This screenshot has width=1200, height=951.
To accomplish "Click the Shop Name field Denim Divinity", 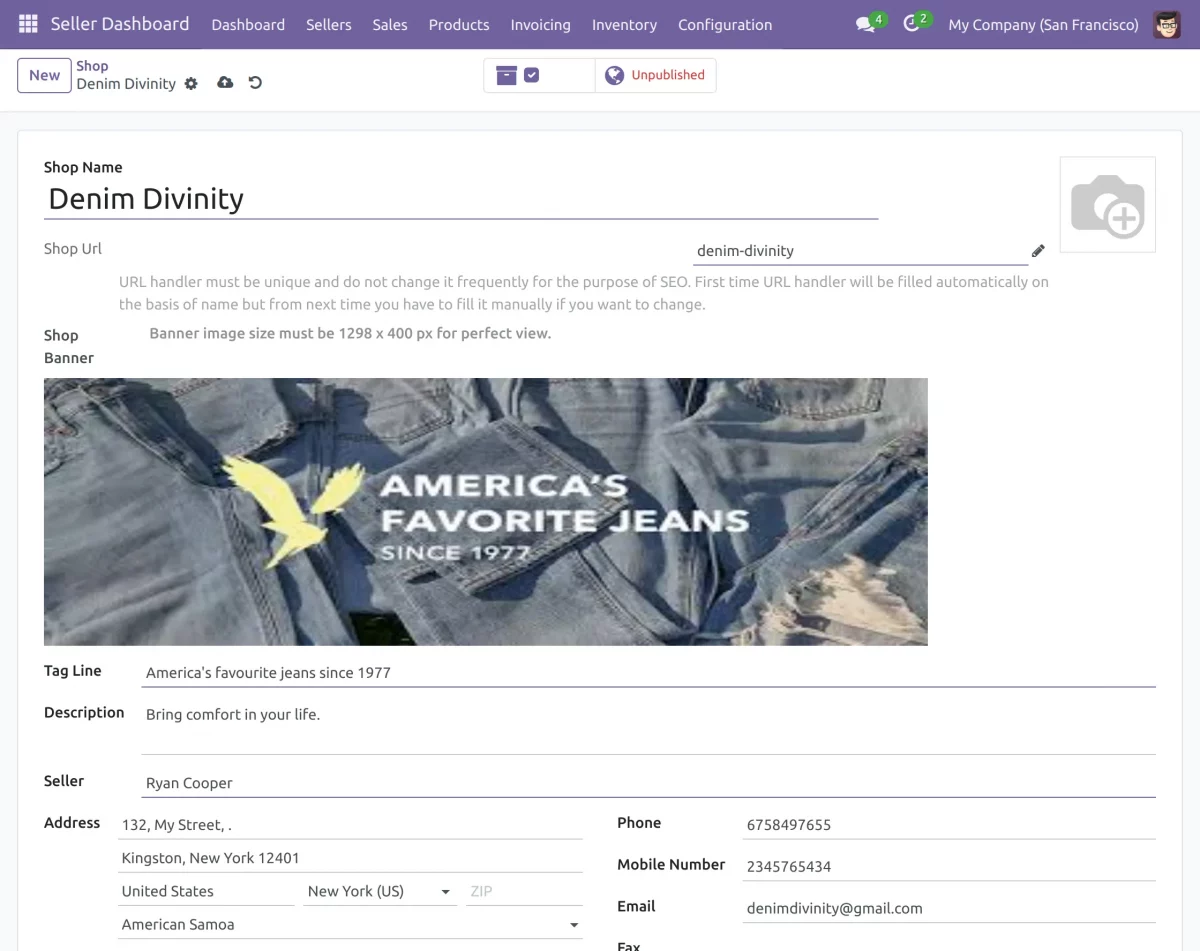I will click(461, 199).
